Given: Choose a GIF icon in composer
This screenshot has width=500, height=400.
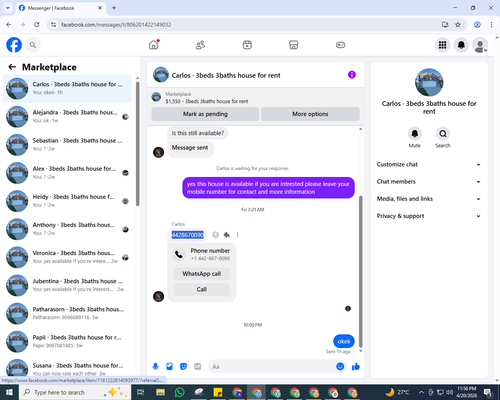Looking at the screenshot, I should (x=198, y=367).
